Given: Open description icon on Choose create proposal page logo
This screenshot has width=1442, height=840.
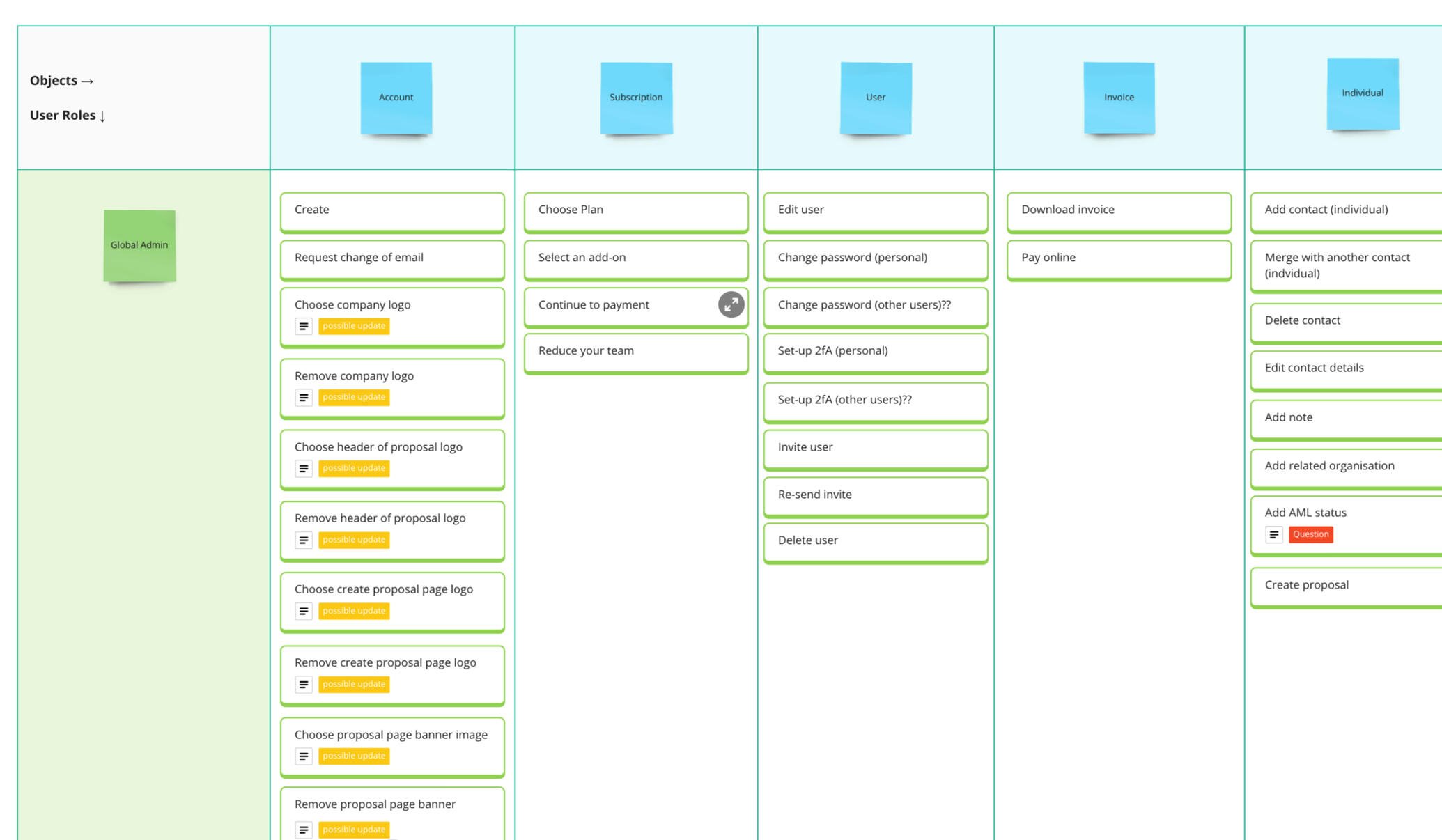Looking at the screenshot, I should [304, 611].
